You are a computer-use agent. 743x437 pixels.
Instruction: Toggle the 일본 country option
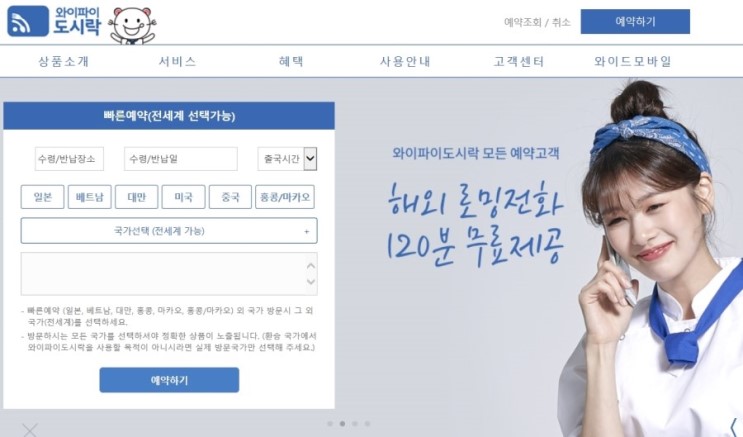[42, 197]
